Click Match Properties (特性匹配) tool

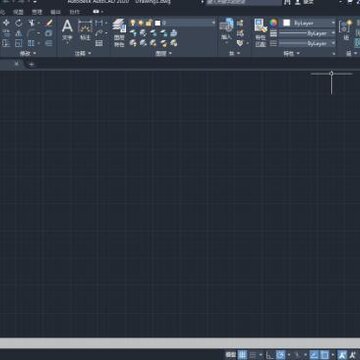pos(261,33)
